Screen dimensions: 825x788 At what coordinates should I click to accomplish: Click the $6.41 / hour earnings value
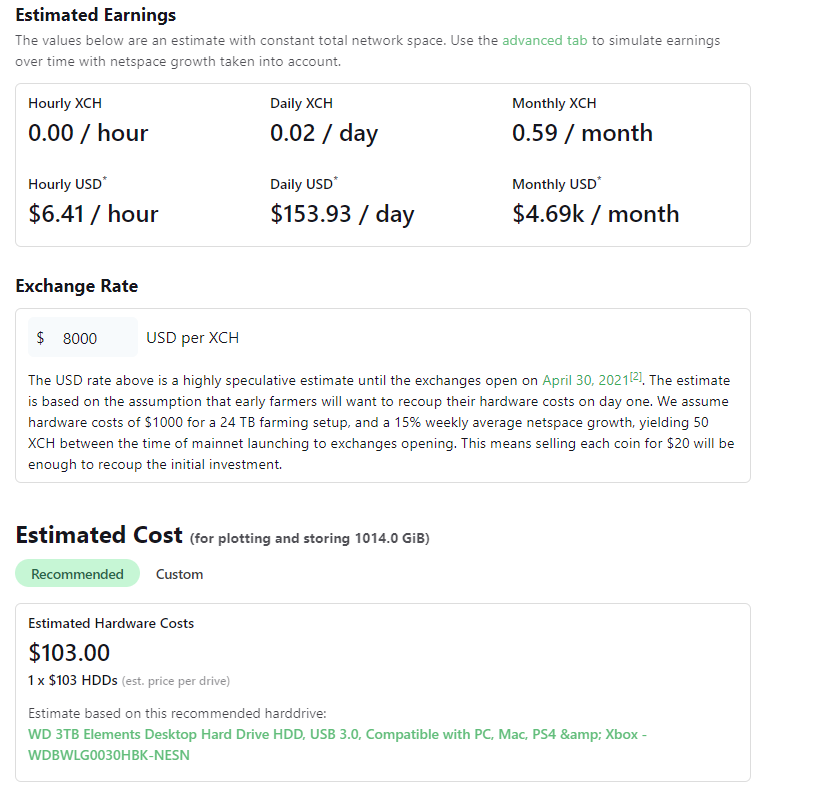[93, 214]
